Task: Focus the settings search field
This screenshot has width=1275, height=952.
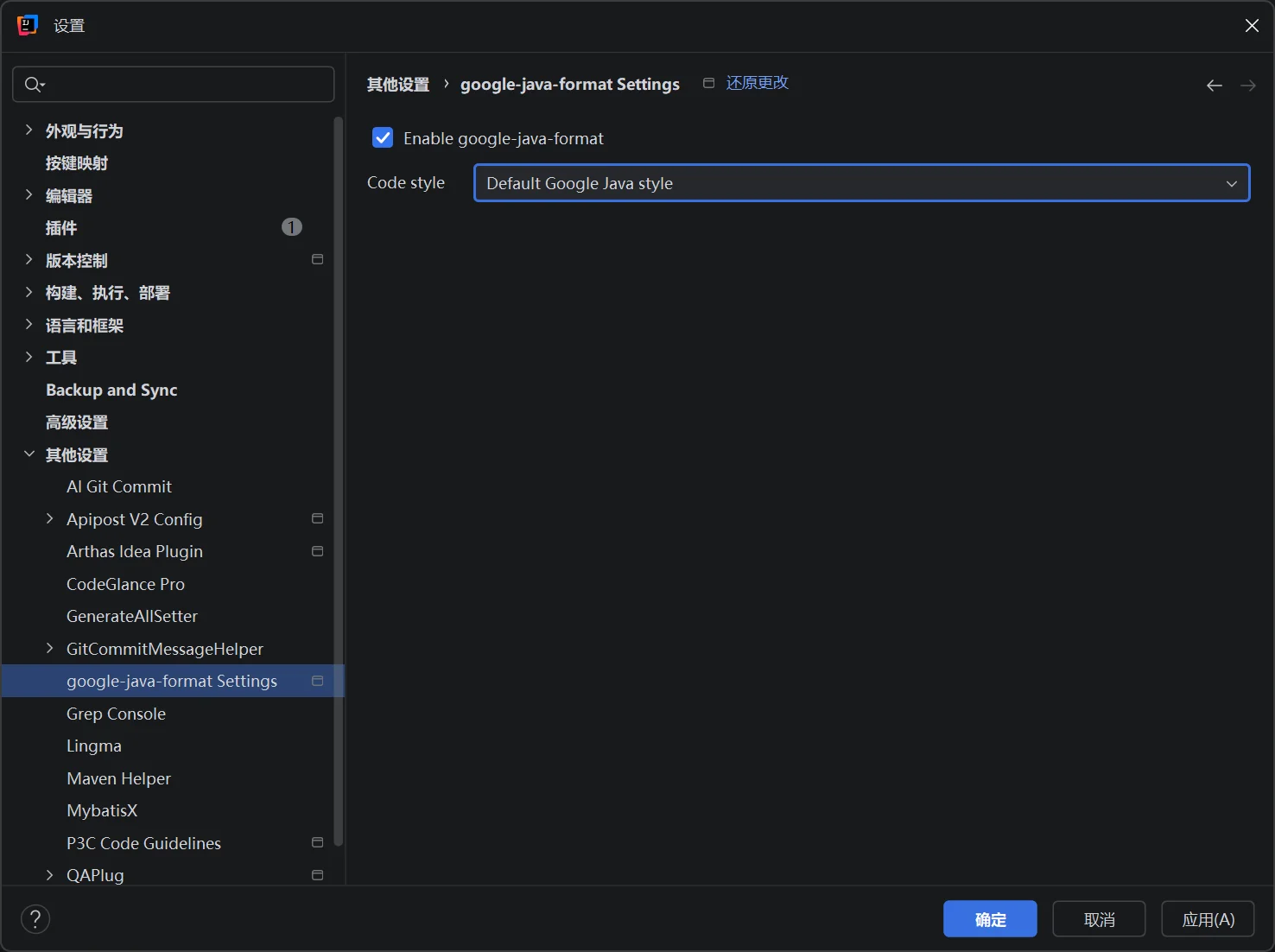Action: coord(174,84)
